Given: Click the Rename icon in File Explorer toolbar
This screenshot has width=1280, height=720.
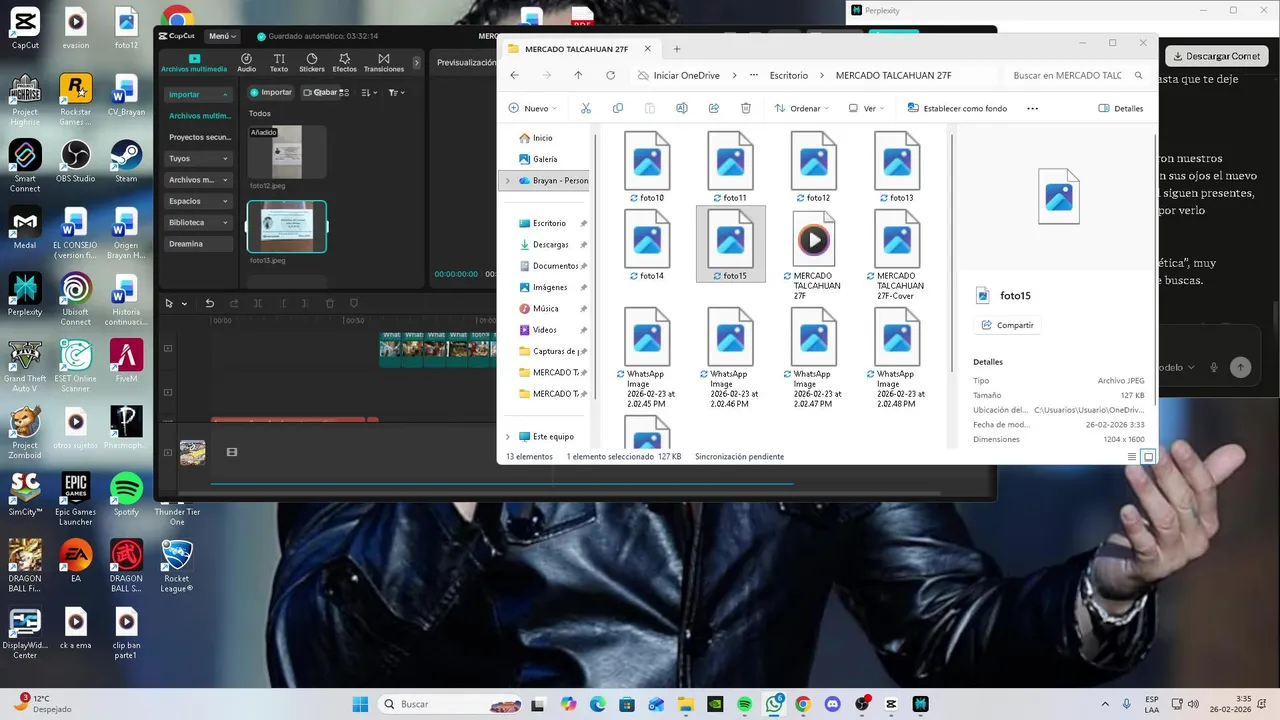Looking at the screenshot, I should [682, 108].
